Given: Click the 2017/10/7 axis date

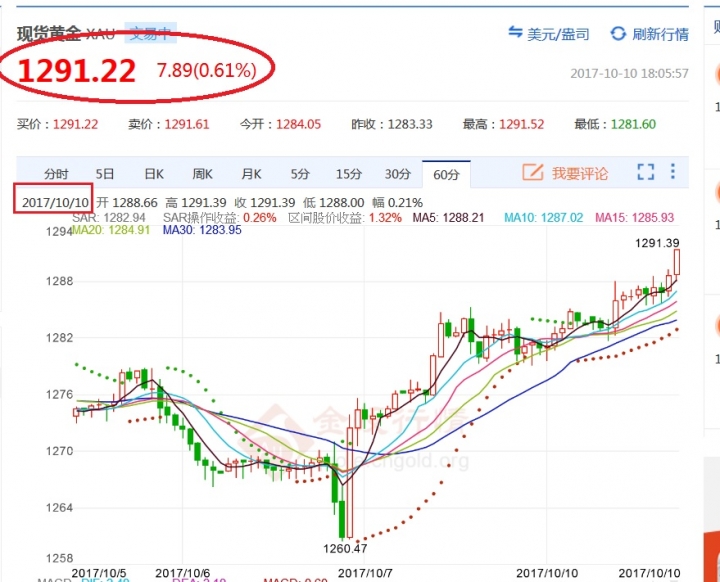Looking at the screenshot, I should click(x=366, y=573).
